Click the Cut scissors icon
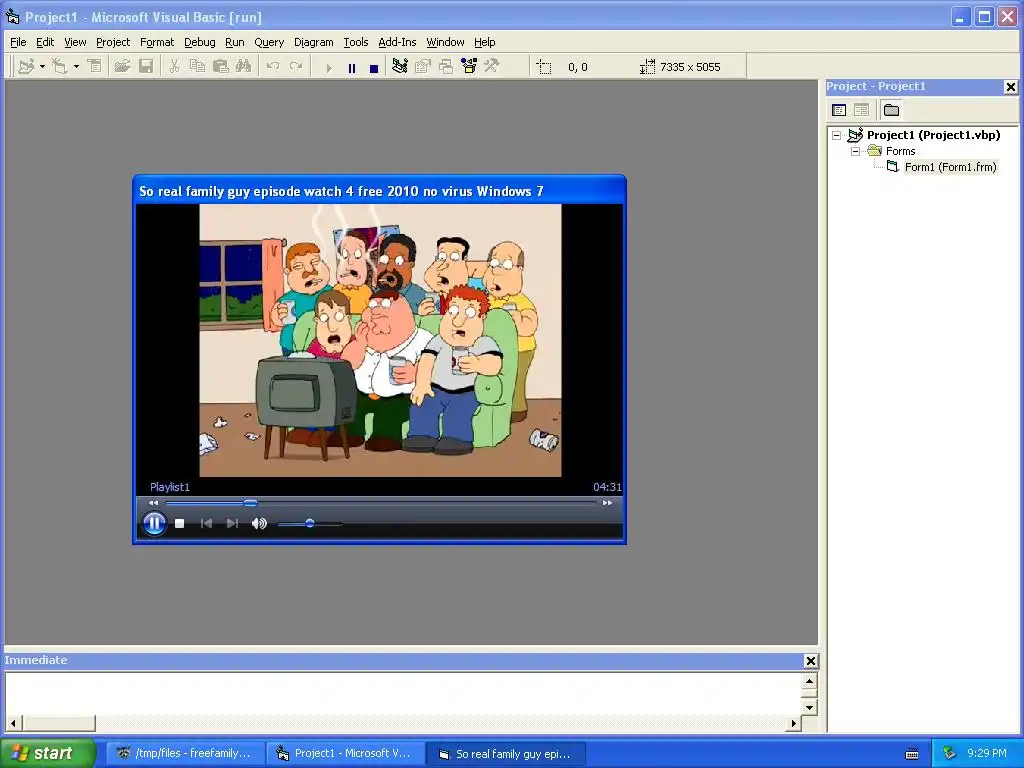1024x768 pixels. (x=174, y=67)
